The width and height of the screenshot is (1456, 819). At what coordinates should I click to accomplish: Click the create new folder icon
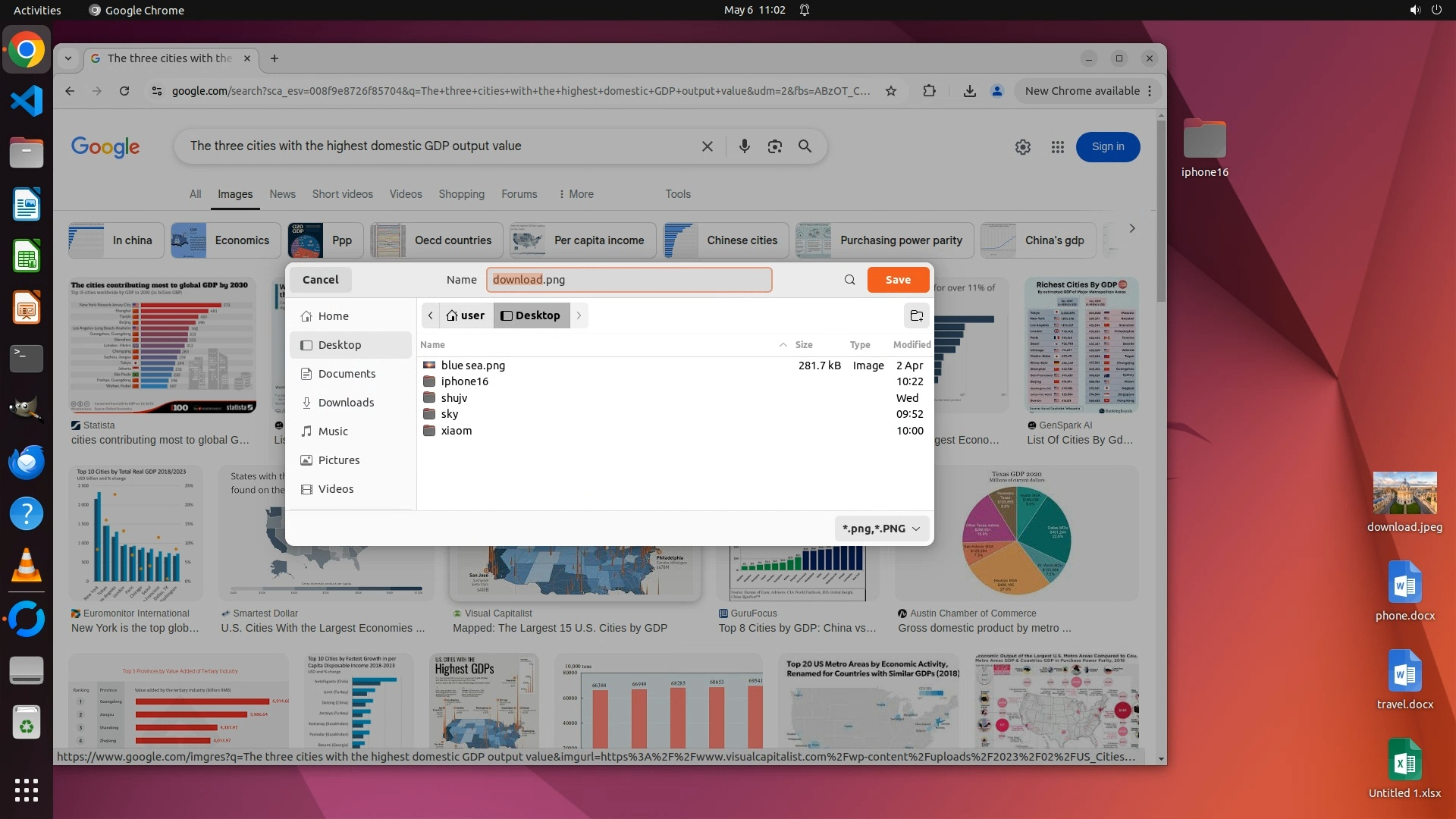[x=916, y=315]
